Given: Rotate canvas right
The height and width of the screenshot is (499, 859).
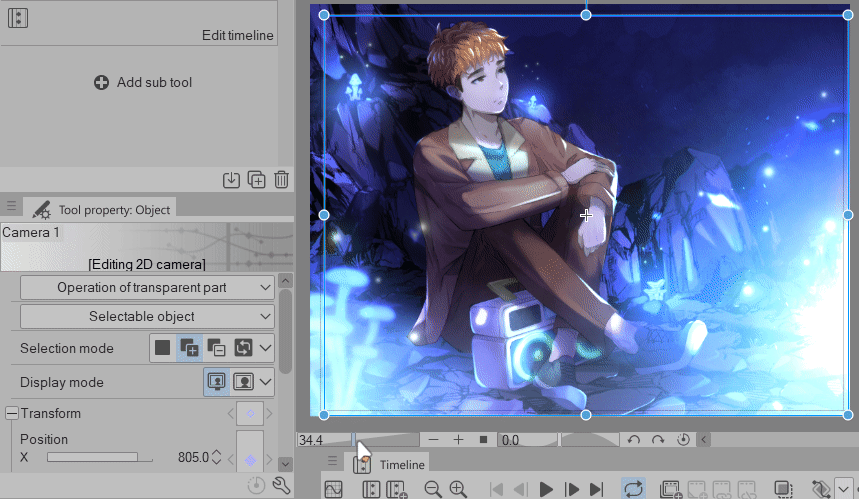Looking at the screenshot, I should [x=658, y=440].
